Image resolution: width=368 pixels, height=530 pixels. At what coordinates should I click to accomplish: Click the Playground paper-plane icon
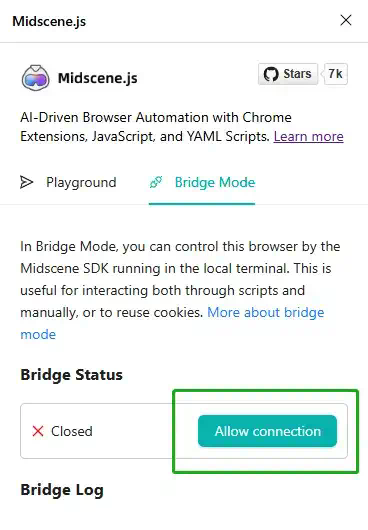coord(26,182)
